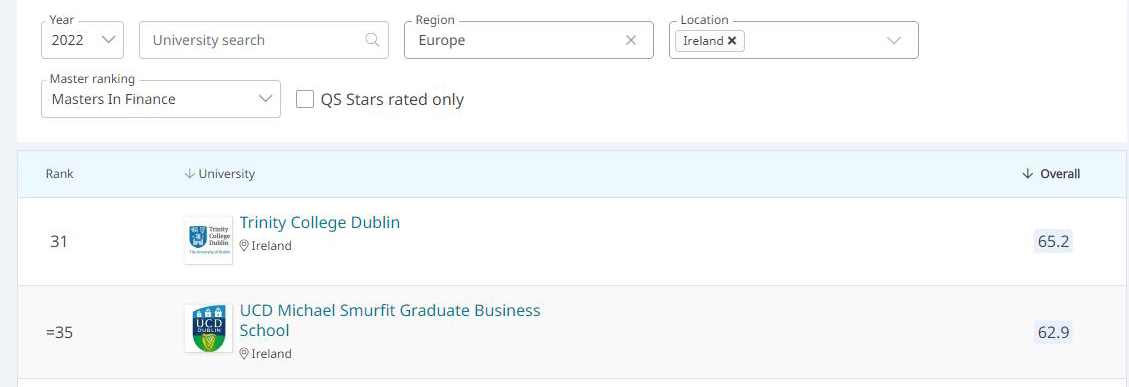
Task: Click the down-arrow sort icon beside University
Action: coord(190,174)
